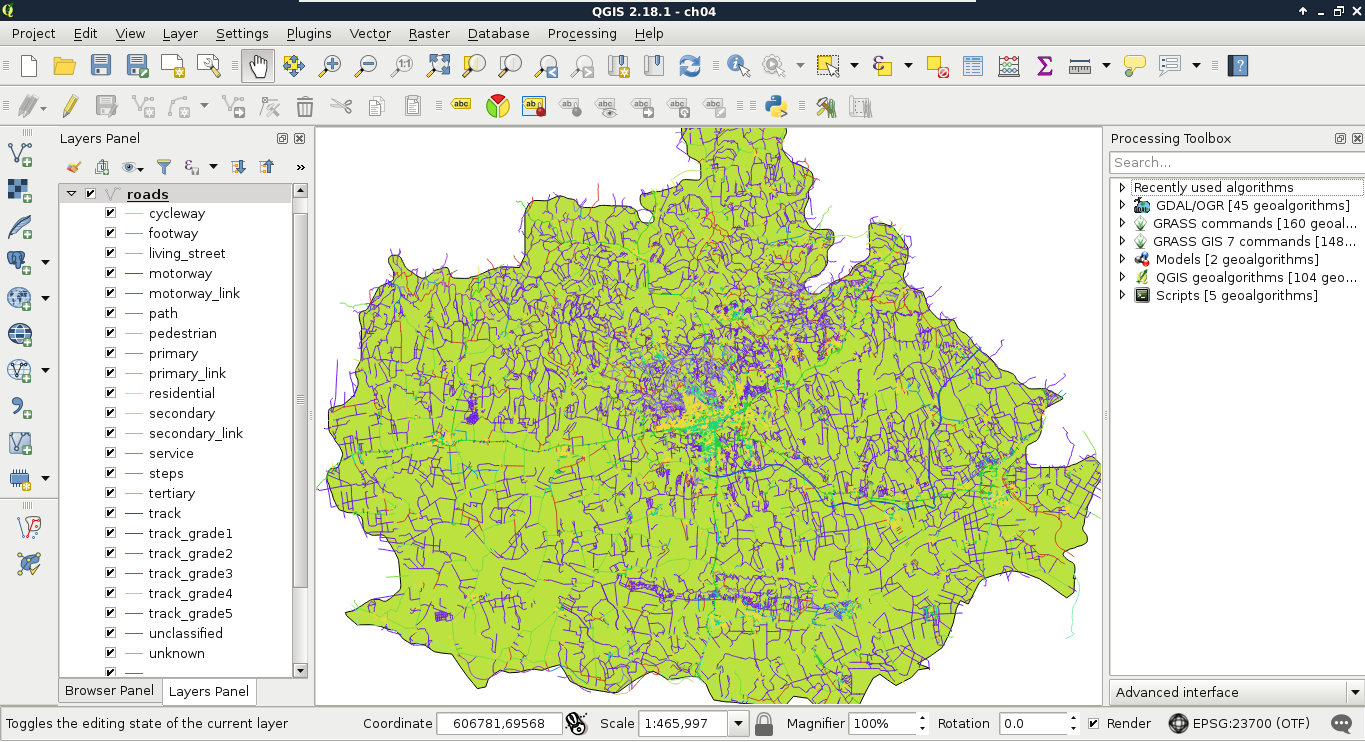Click the Identify Features tool
This screenshot has width=1365, height=742.
(x=738, y=66)
